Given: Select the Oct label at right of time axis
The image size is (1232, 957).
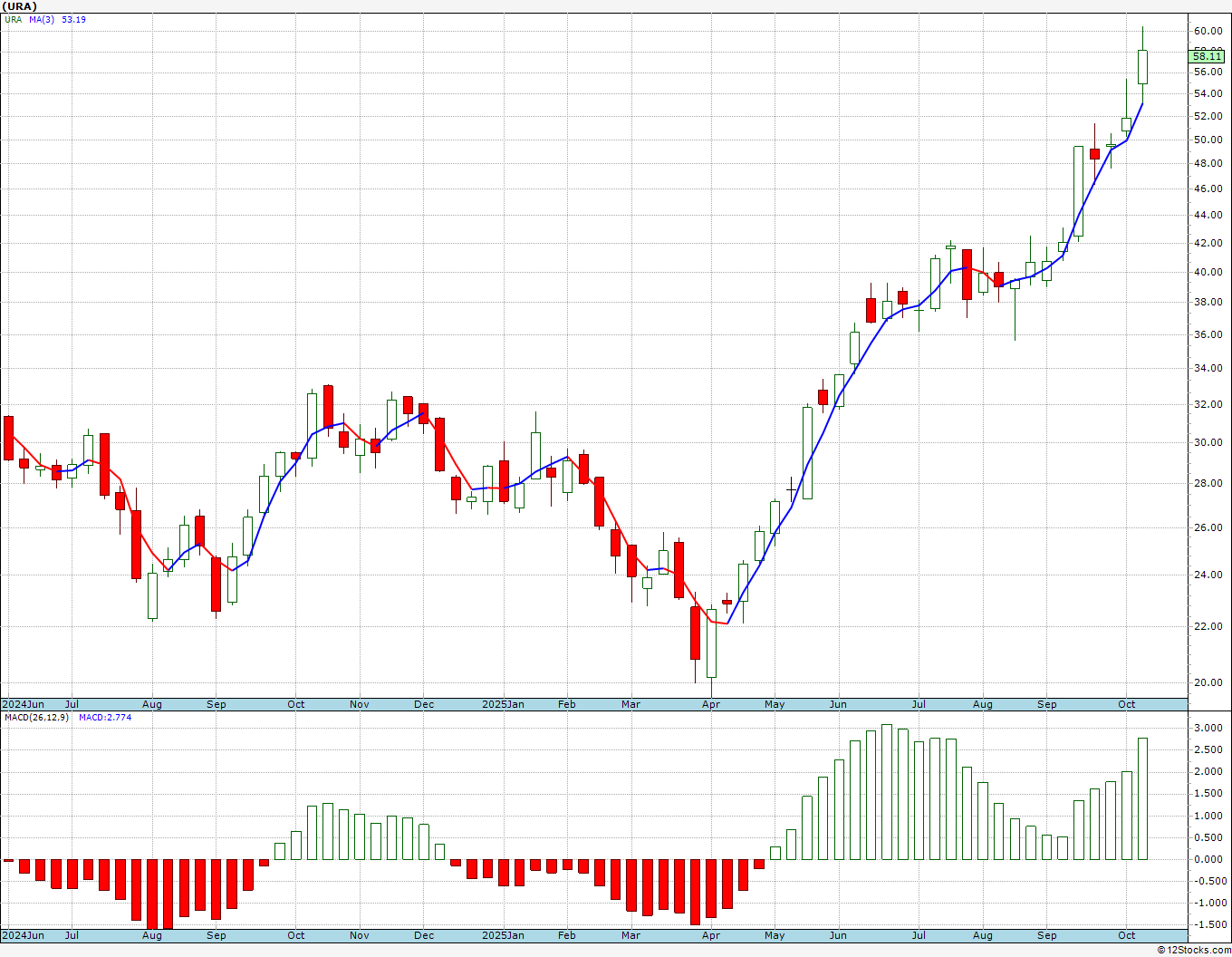Looking at the screenshot, I should pyautogui.click(x=1126, y=704).
